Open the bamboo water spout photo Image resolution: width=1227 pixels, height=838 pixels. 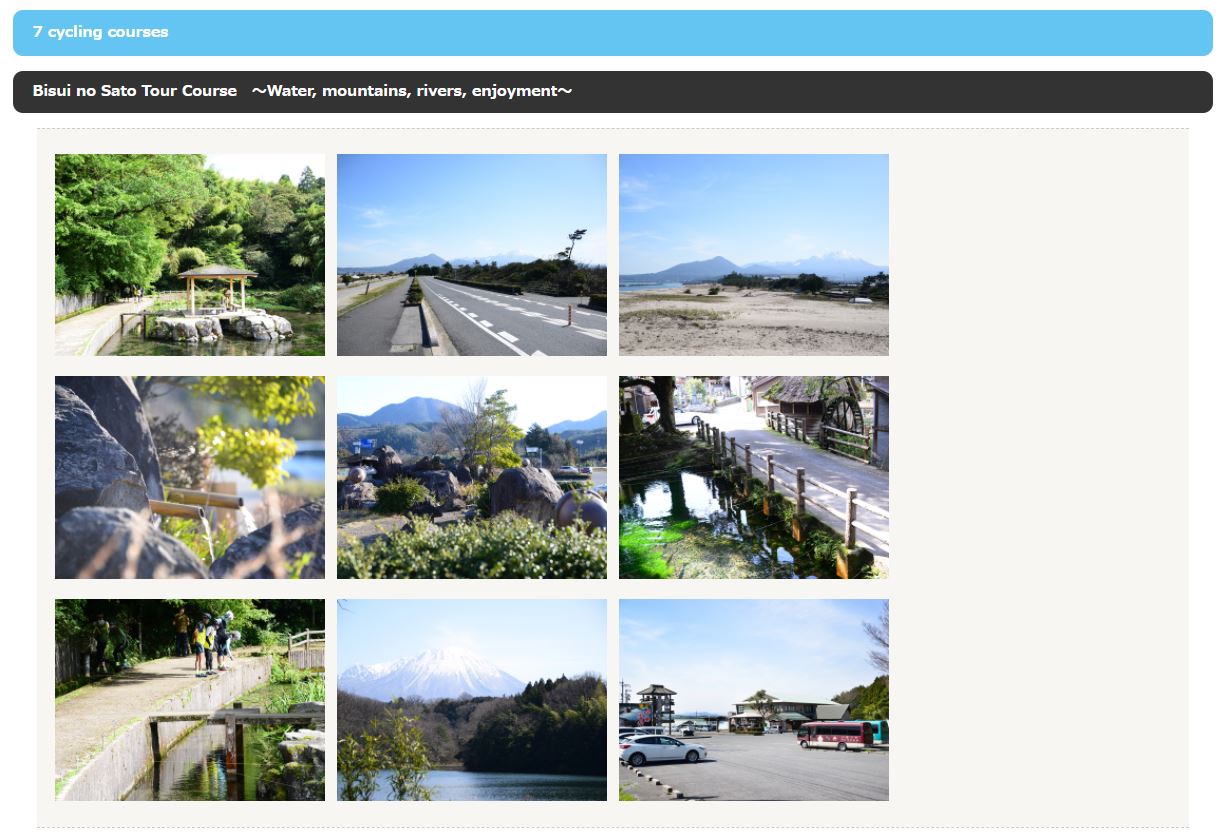click(x=190, y=478)
